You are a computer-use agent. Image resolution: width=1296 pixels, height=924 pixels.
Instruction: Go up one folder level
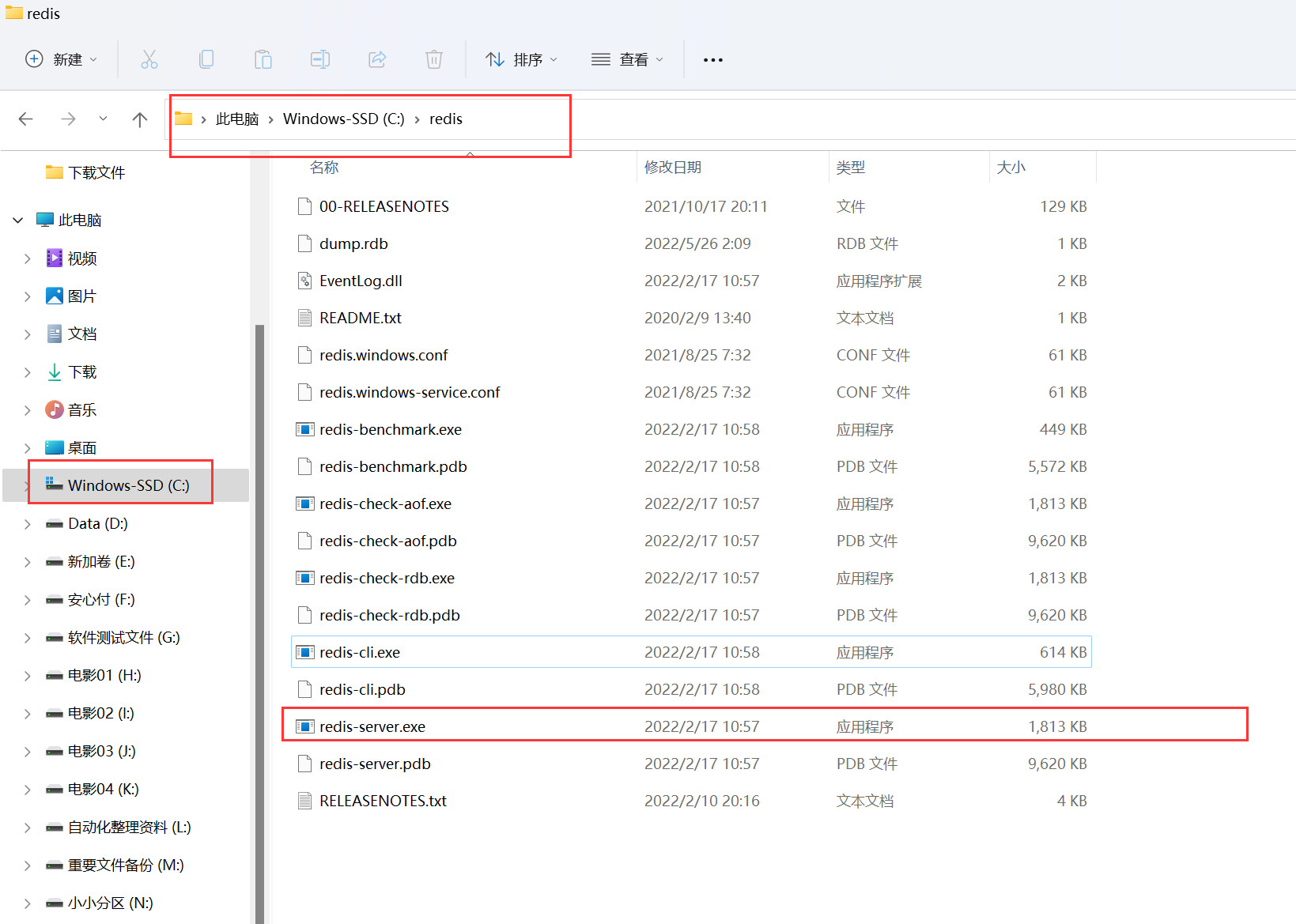click(x=140, y=119)
